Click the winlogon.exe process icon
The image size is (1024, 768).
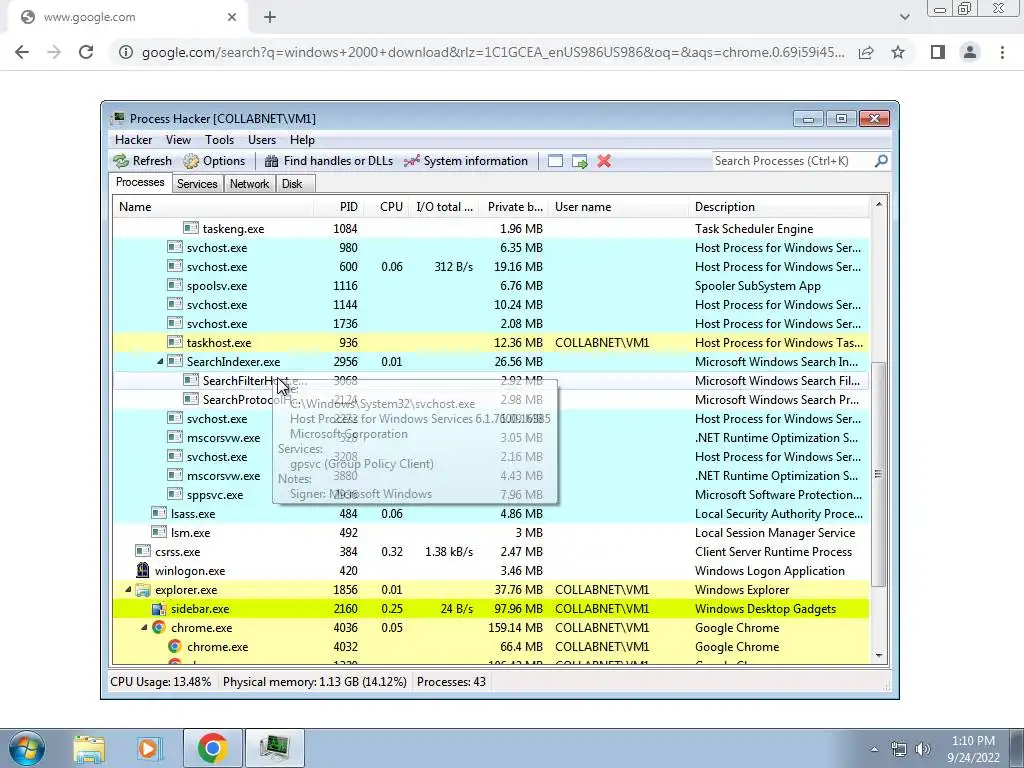[142, 570]
